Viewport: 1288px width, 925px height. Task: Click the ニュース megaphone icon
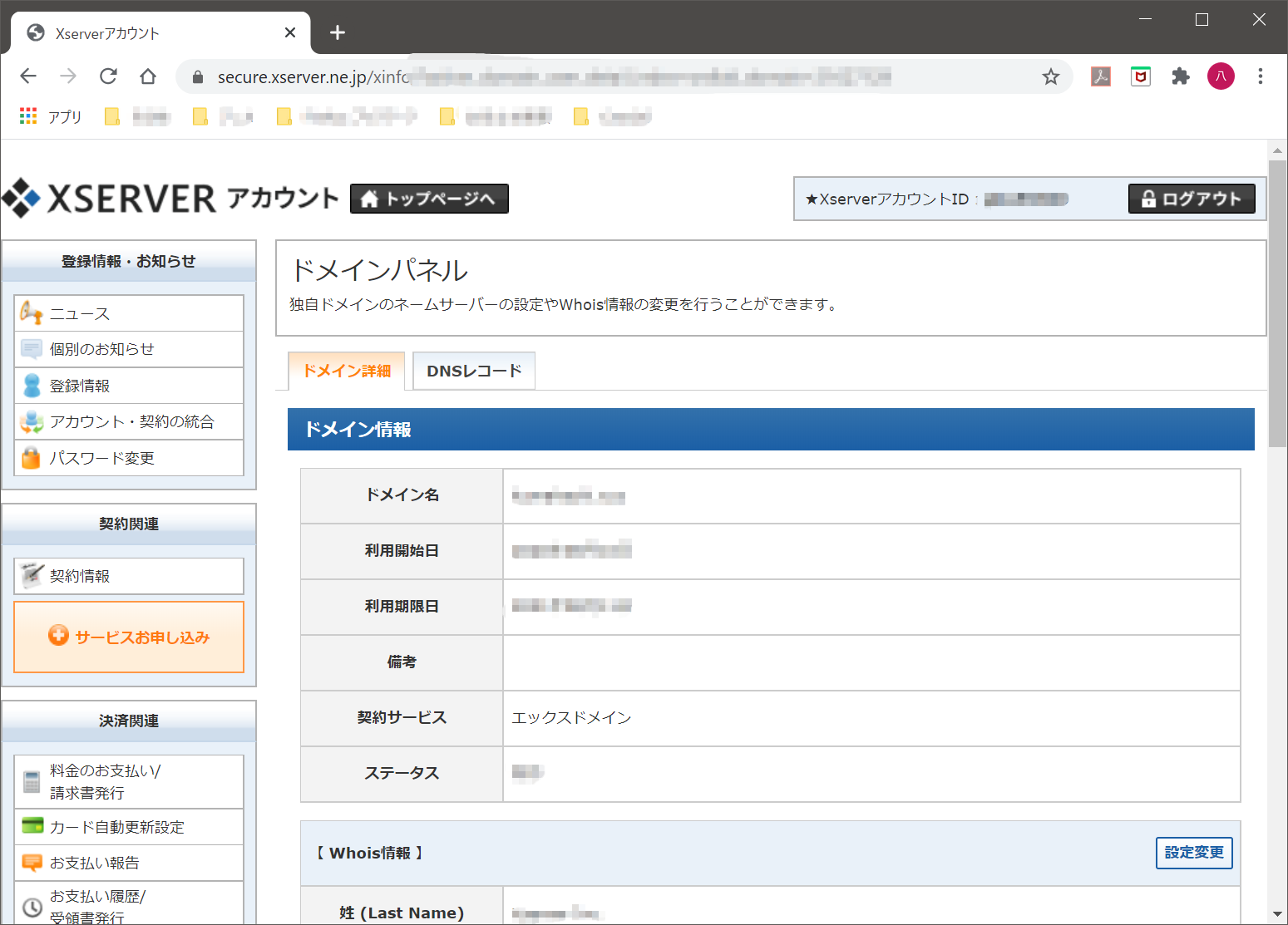coord(32,312)
